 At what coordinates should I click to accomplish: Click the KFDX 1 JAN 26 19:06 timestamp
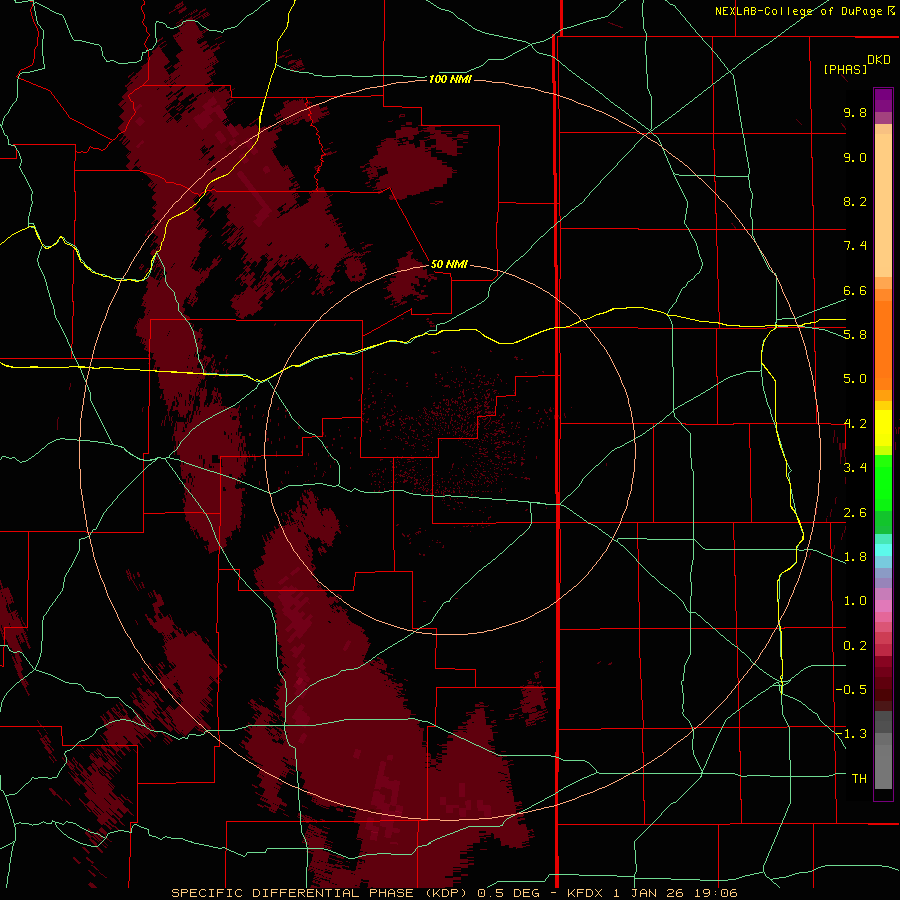point(652,893)
